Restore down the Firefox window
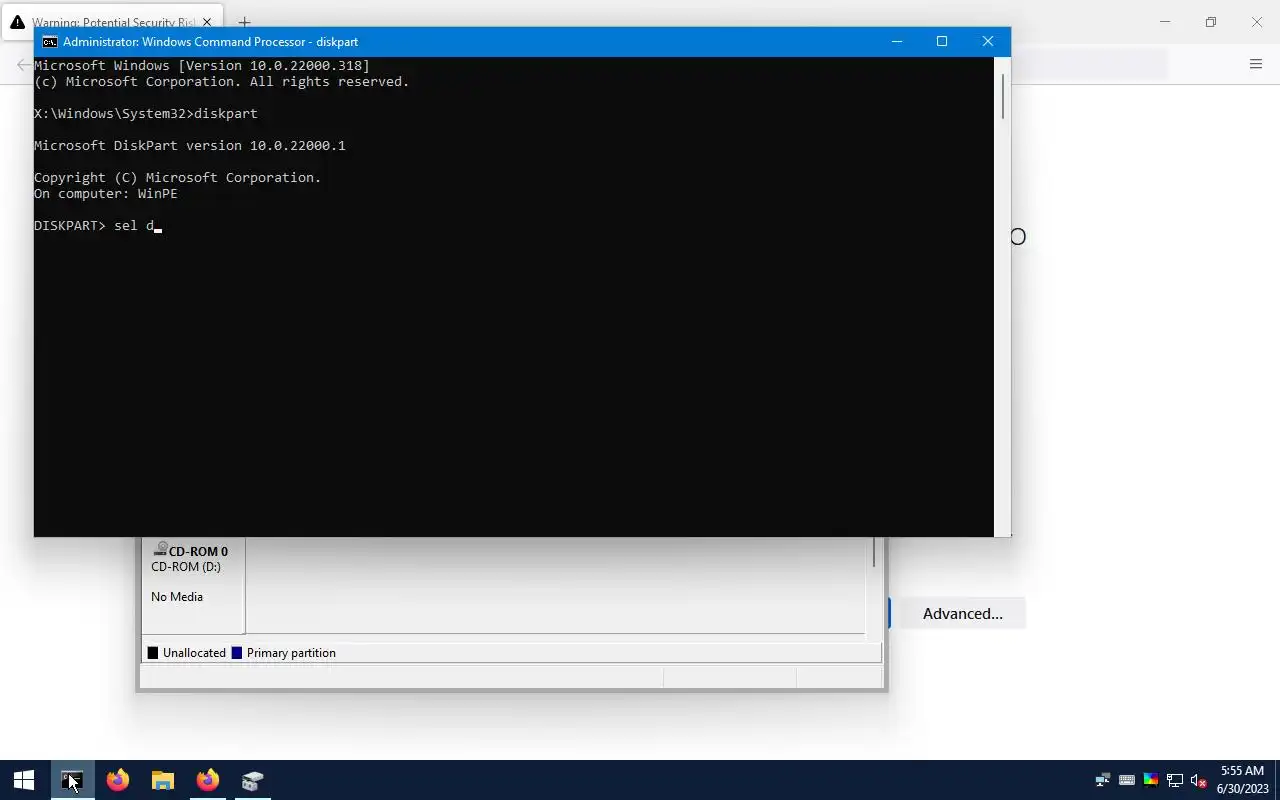 (x=1211, y=22)
